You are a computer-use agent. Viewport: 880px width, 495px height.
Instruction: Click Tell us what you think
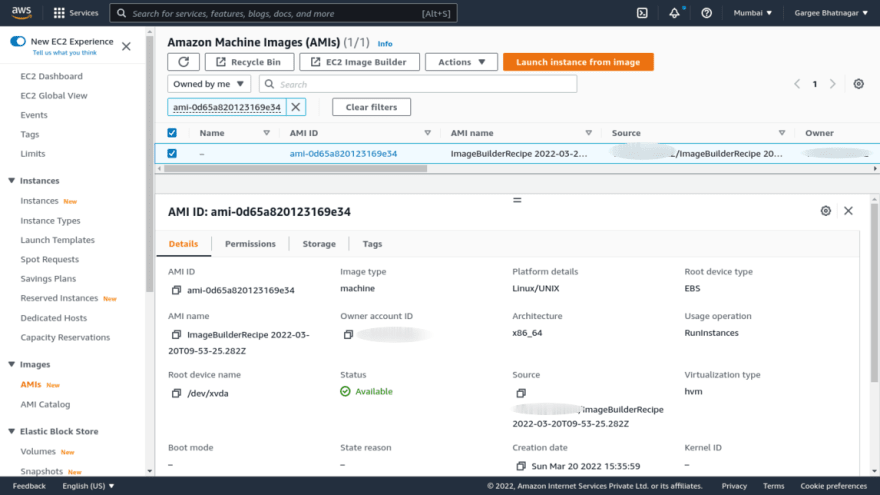[x=65, y=53]
